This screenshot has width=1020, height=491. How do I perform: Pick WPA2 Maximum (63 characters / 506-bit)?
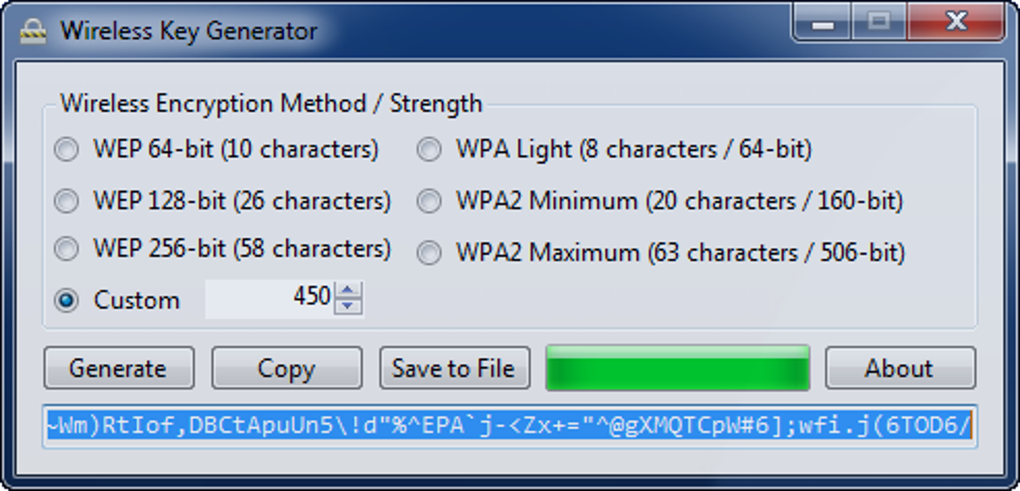coord(429,253)
